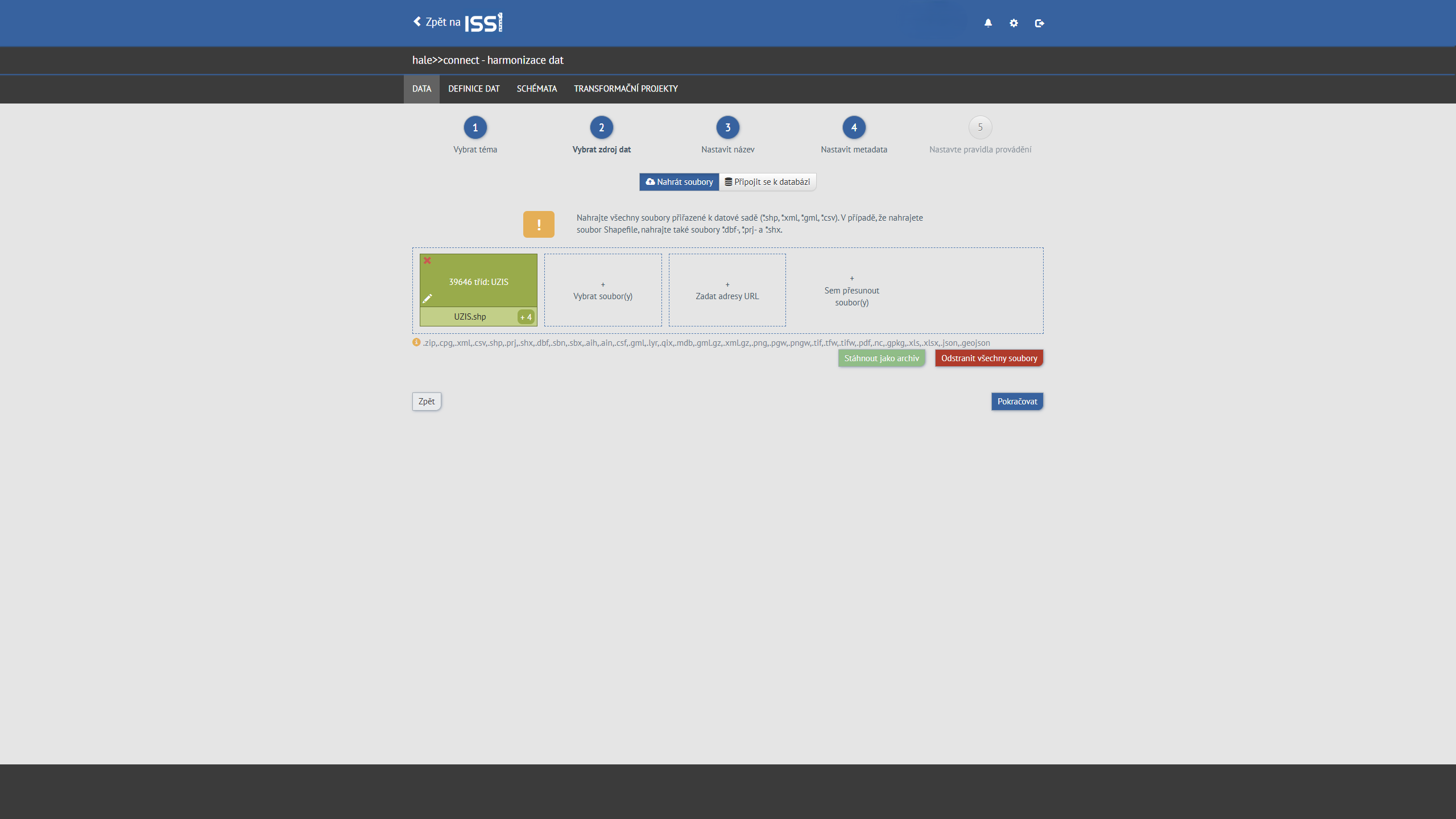Click Odstranit všechny soubory button
1456x819 pixels.
point(988,358)
